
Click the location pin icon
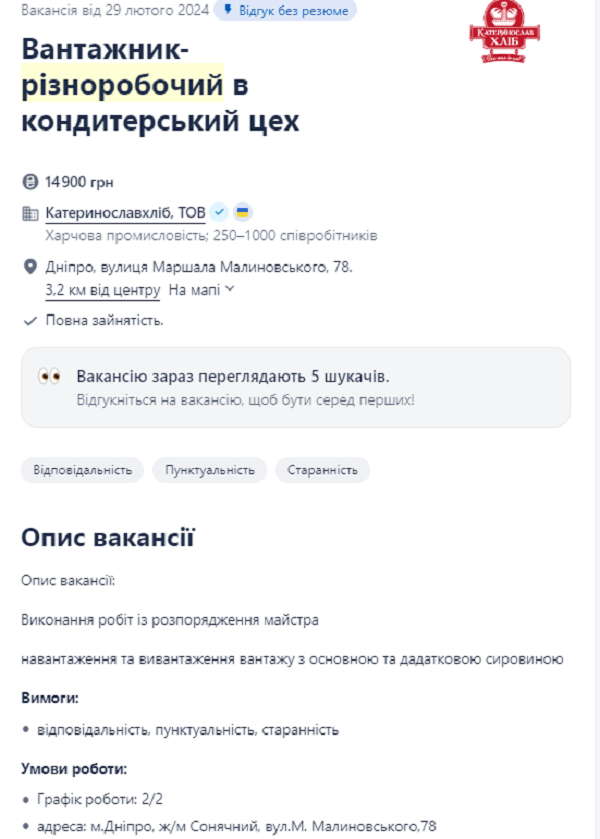tap(29, 267)
